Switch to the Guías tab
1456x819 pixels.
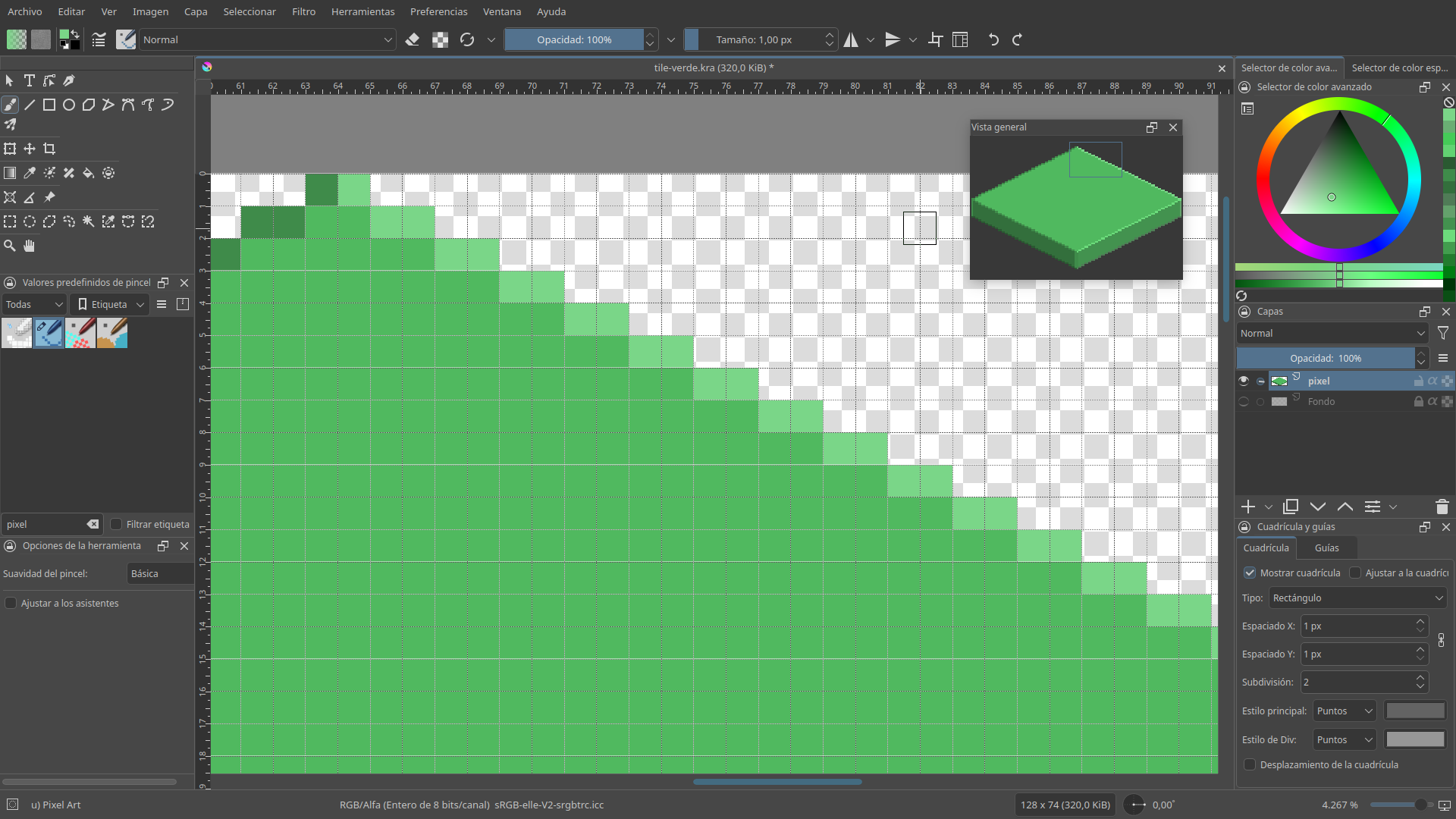click(1326, 548)
